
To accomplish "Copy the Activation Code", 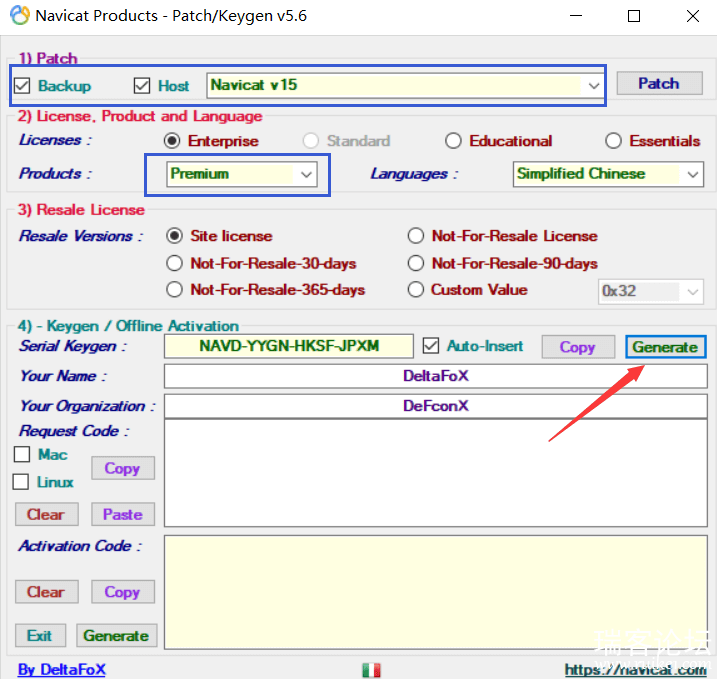I will 123,592.
